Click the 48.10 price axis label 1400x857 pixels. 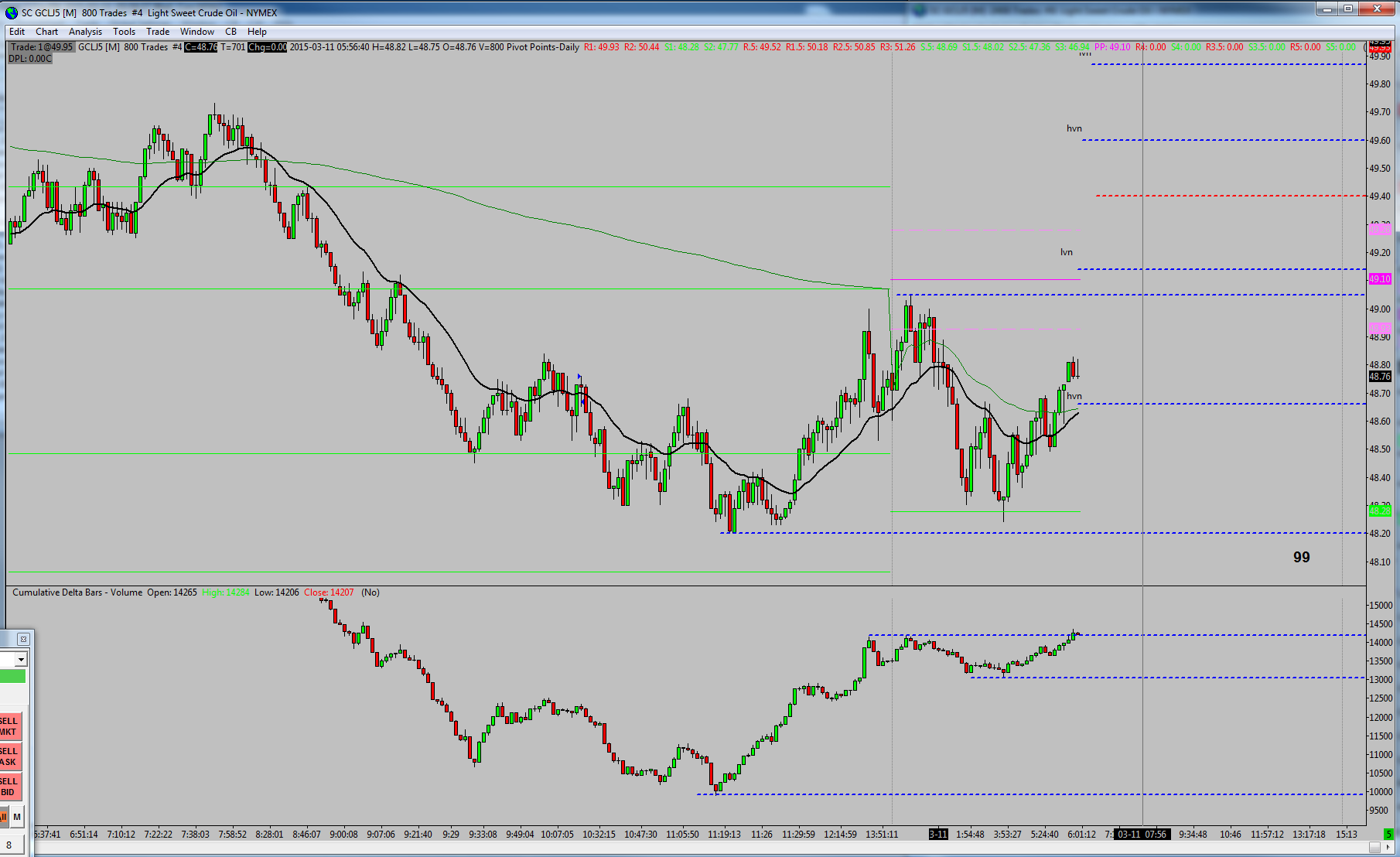1380,562
